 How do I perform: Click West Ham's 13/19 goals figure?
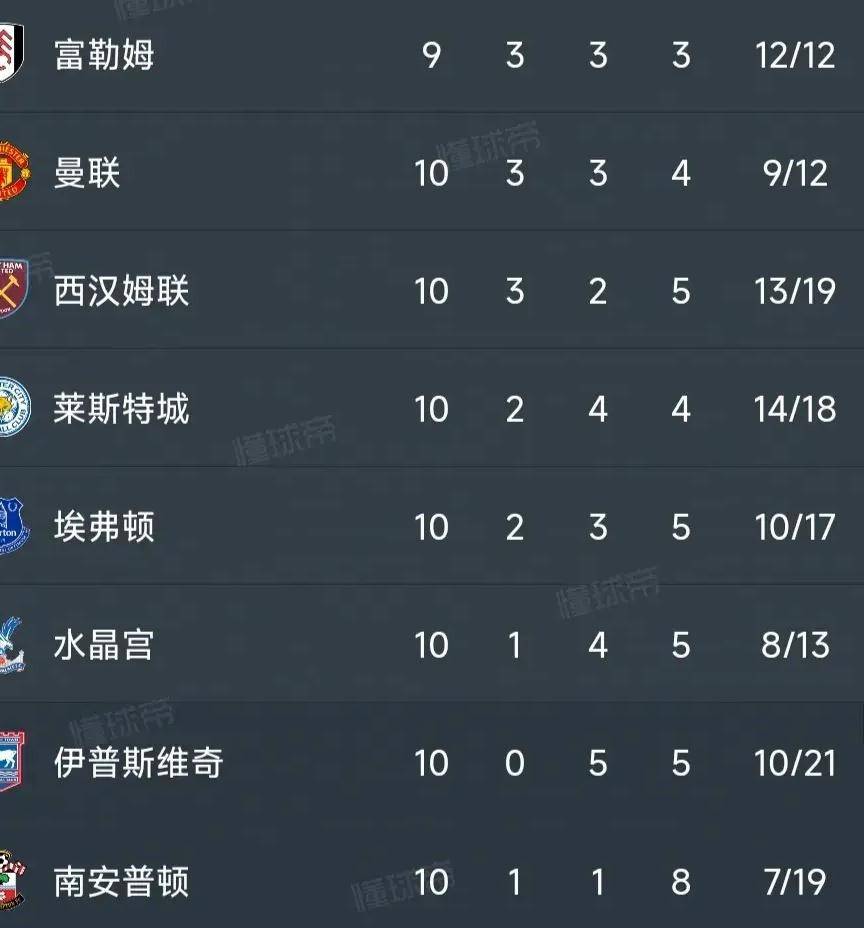795,291
